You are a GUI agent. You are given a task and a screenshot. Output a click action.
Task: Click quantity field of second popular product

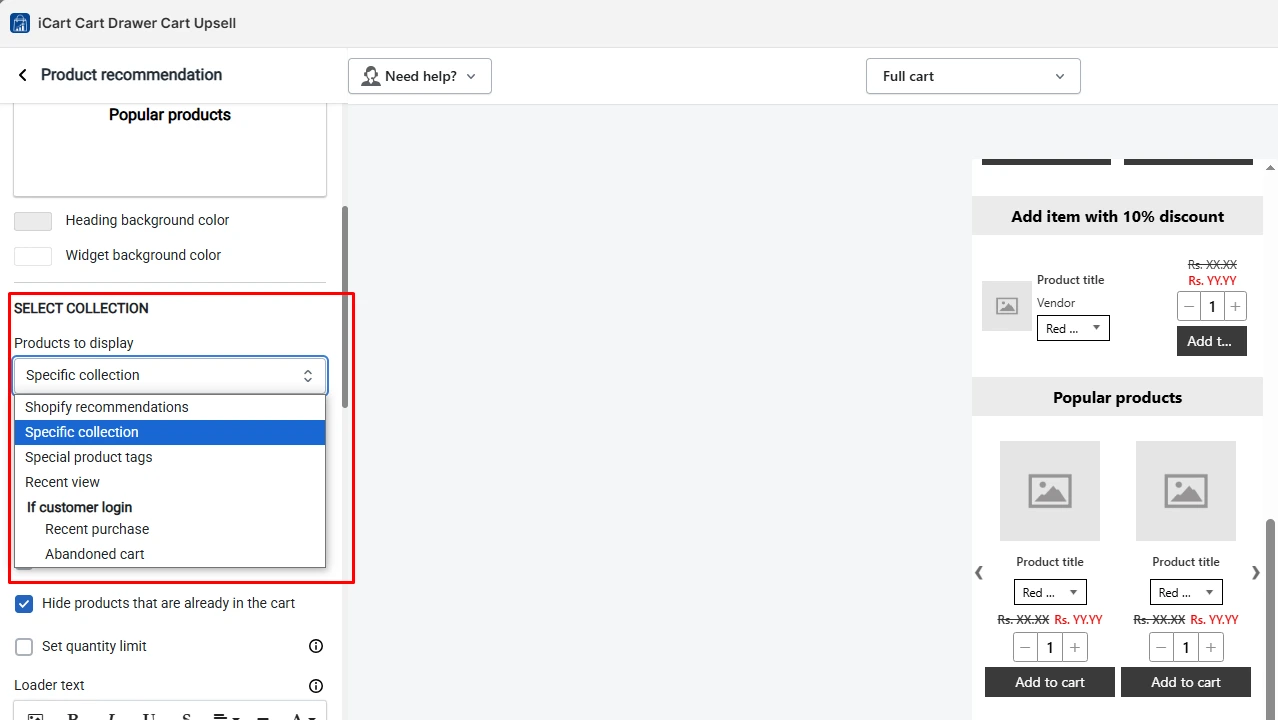1186,648
